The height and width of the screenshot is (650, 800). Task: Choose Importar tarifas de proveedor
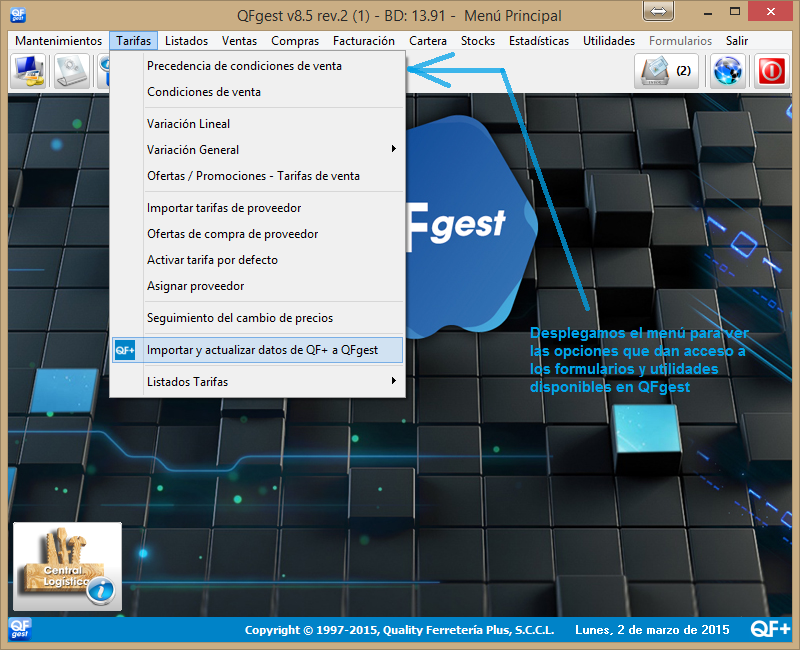[x=258, y=208]
